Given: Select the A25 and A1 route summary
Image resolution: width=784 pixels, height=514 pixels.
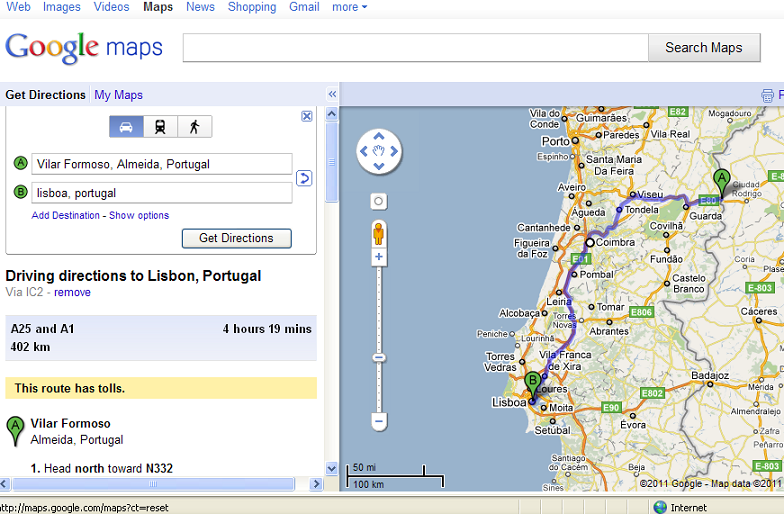Looking at the screenshot, I should (x=161, y=338).
